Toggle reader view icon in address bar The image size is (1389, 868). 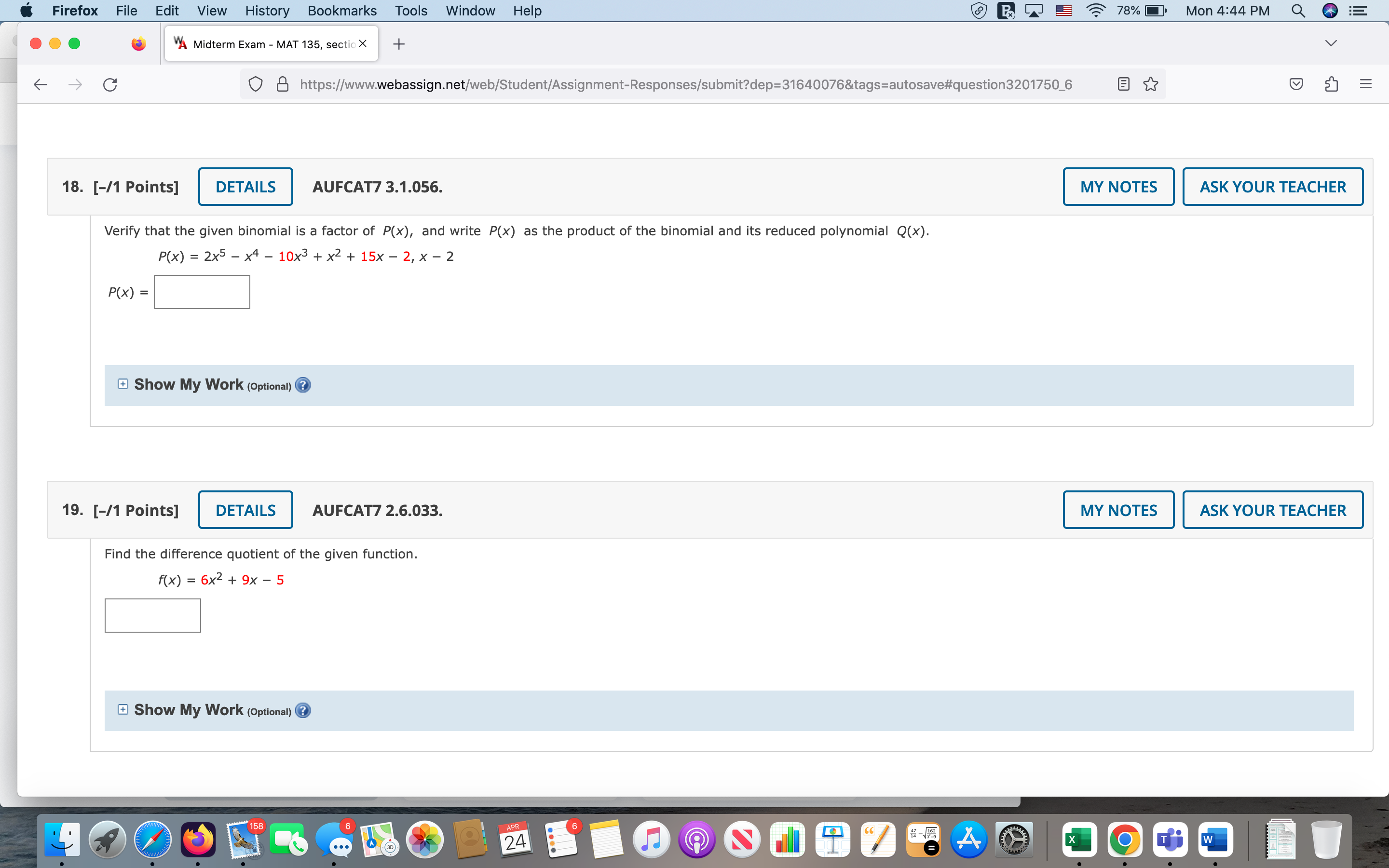[x=1123, y=85]
